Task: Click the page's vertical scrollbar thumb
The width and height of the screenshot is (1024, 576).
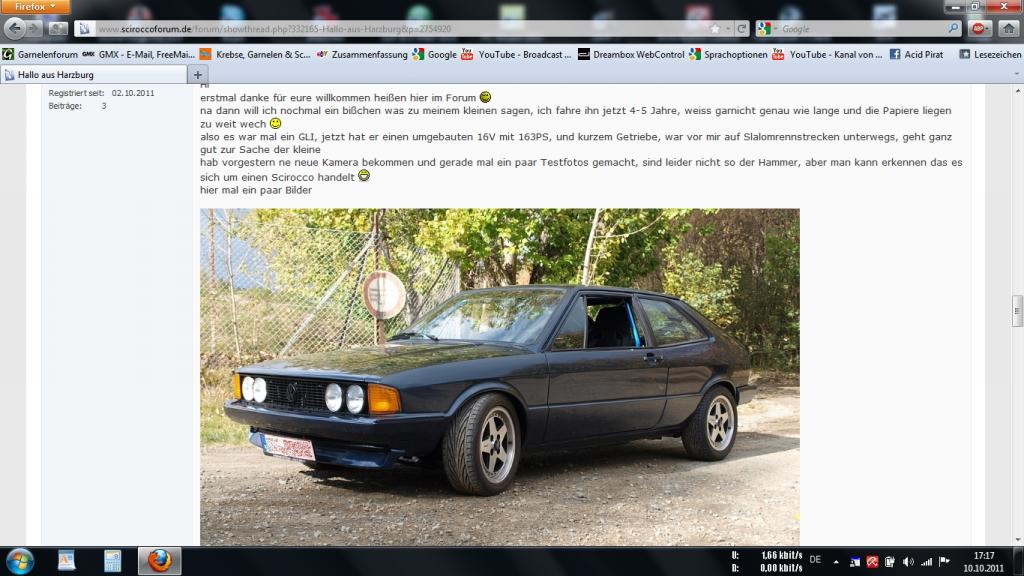Action: coord(1017,310)
